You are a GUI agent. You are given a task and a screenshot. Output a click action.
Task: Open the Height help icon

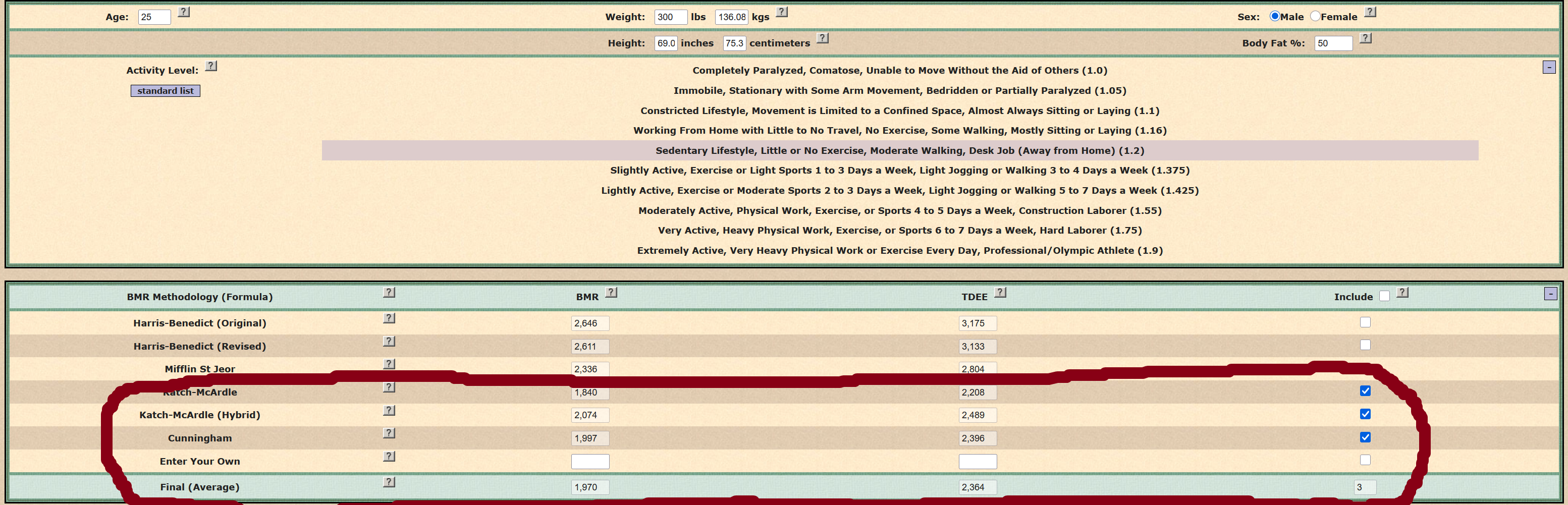(822, 38)
